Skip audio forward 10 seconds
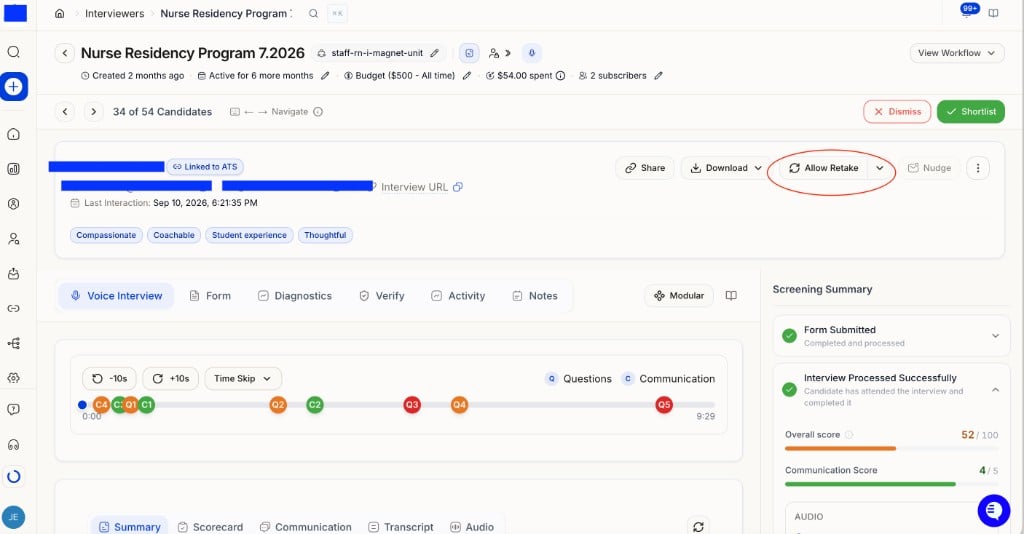The image size is (1024, 534). tap(170, 379)
